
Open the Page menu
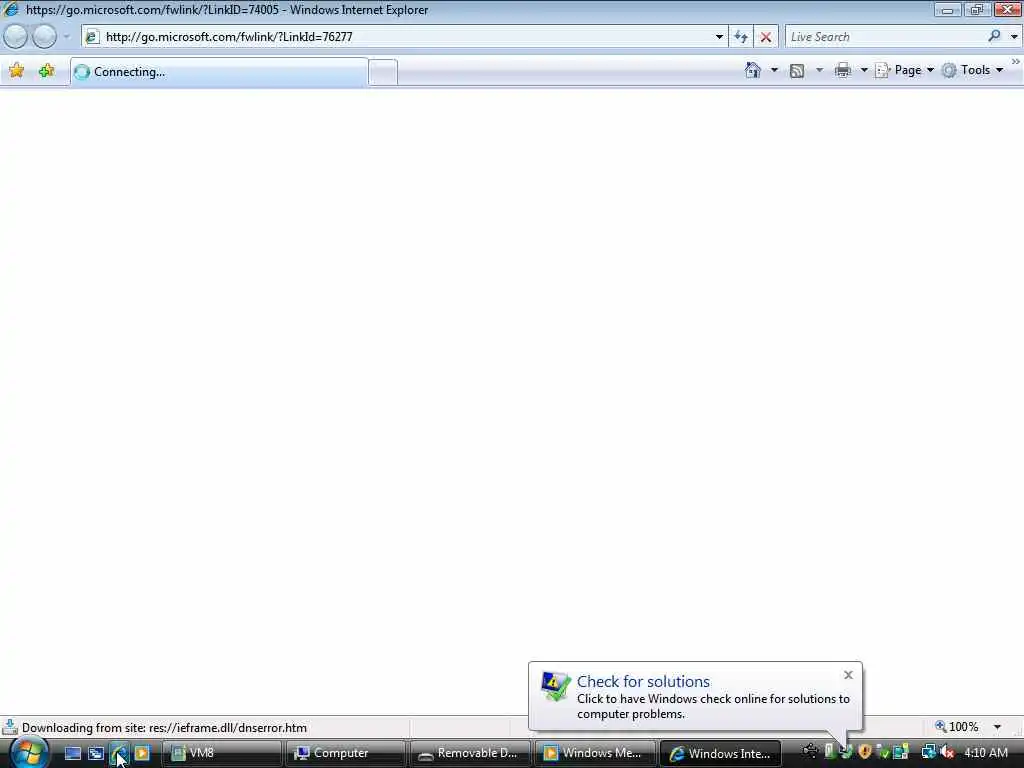click(x=904, y=70)
